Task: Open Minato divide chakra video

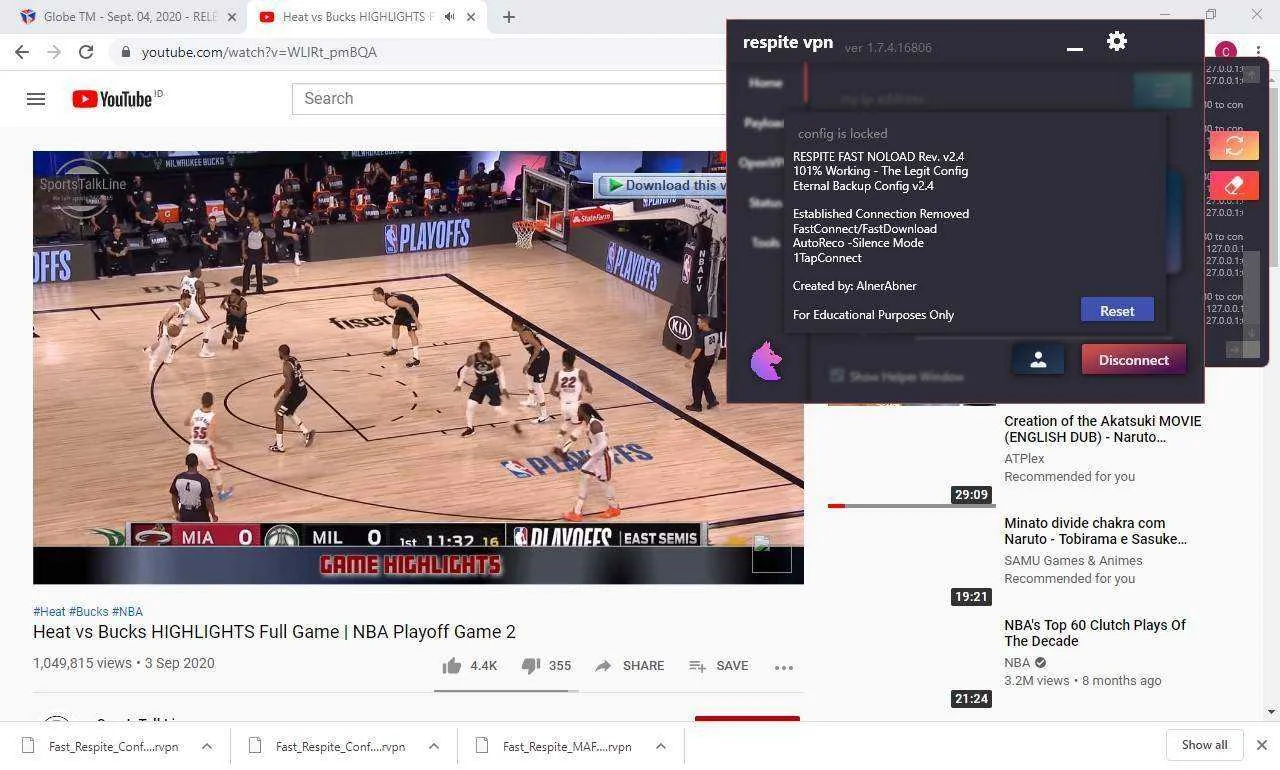Action: (x=1095, y=531)
